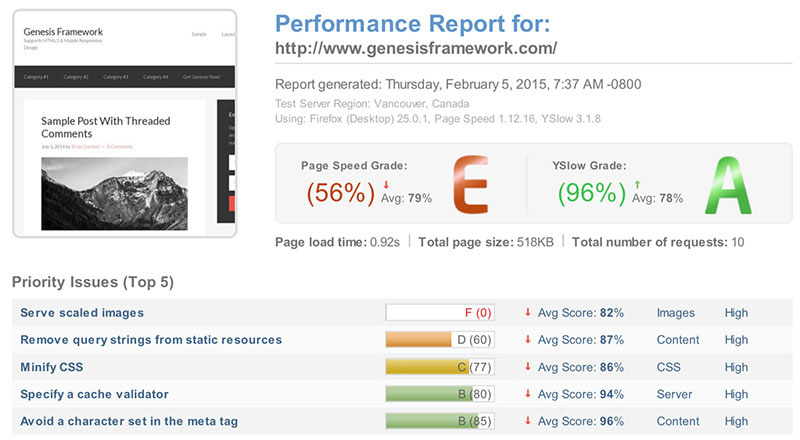Click the down arrow beside Avg Score 94%
800x440 pixels.
tap(528, 394)
